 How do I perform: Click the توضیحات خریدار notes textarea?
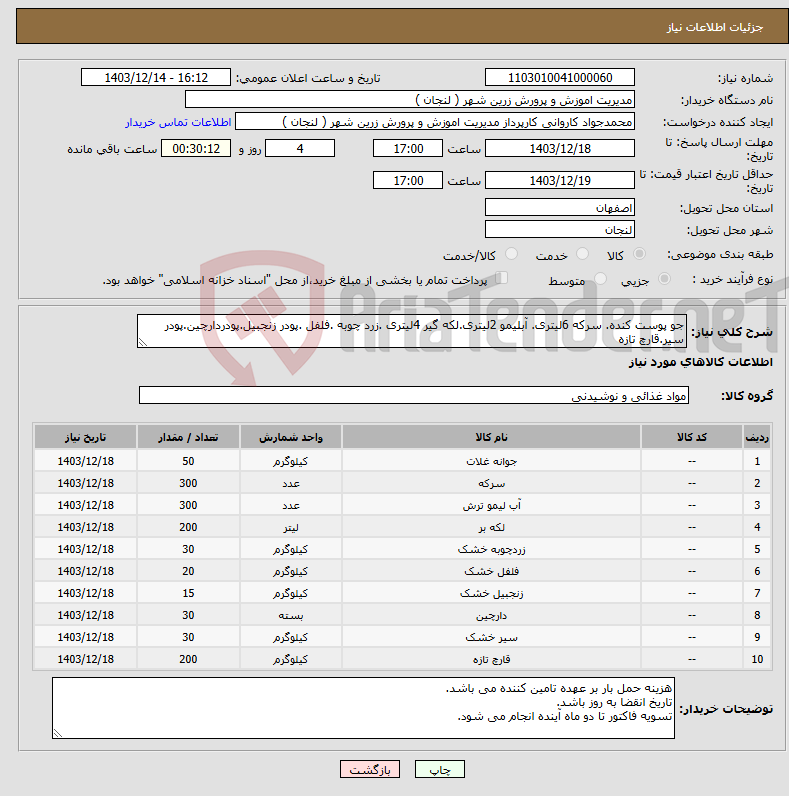tap(363, 708)
